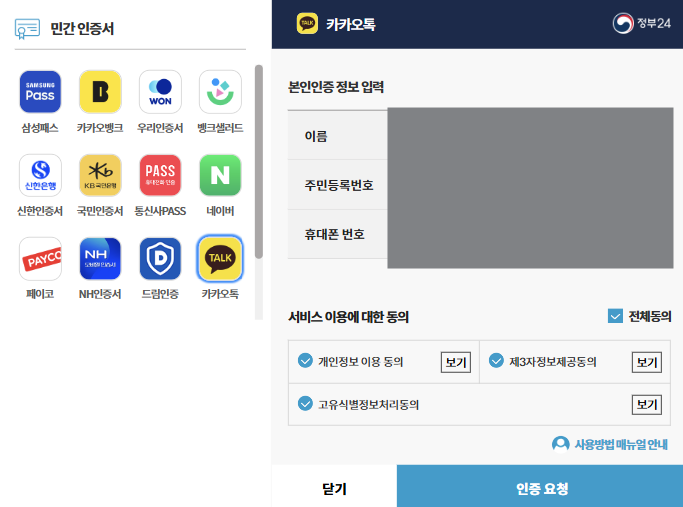Submit with the 인증 요청 button
The height and width of the screenshot is (507, 683).
click(540, 488)
